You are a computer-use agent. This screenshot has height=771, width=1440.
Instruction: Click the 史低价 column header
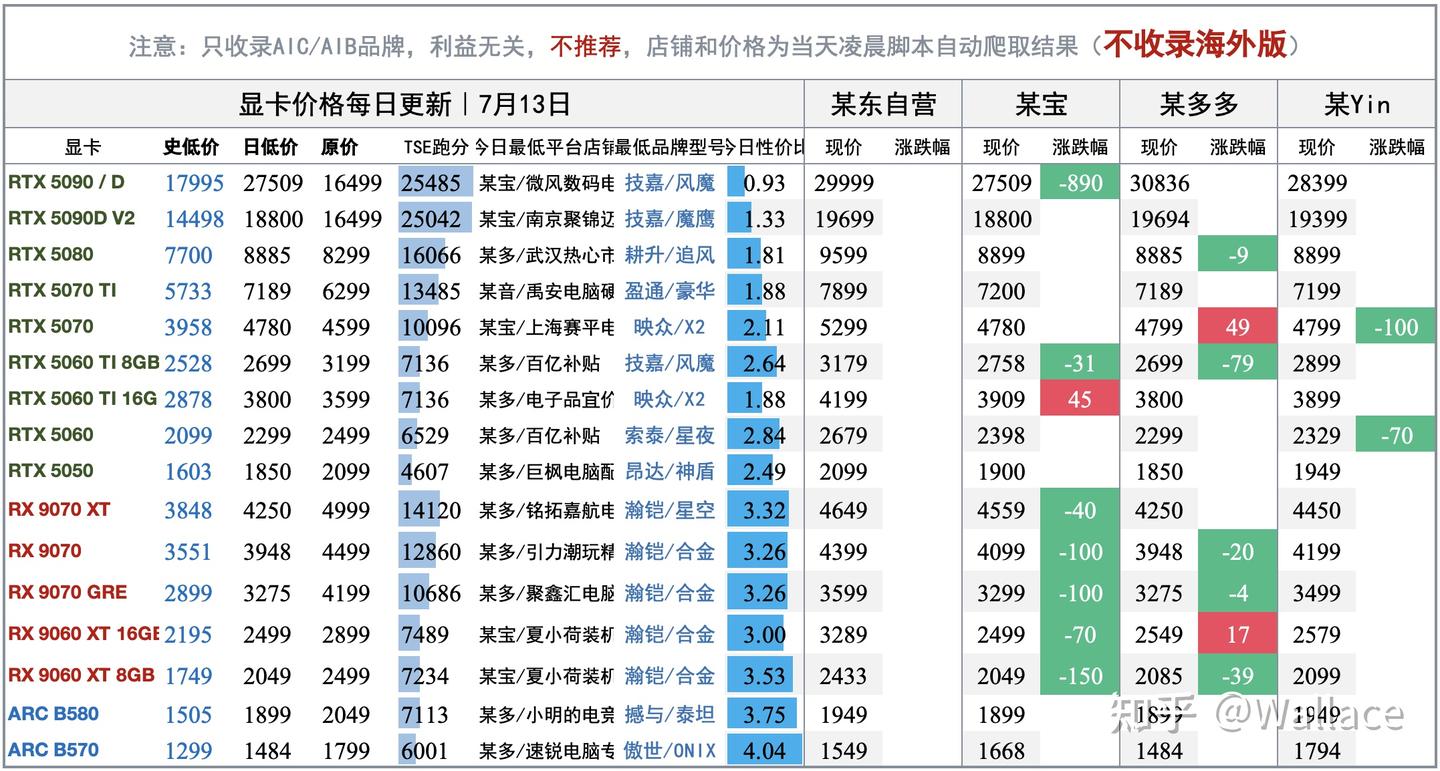(191, 147)
